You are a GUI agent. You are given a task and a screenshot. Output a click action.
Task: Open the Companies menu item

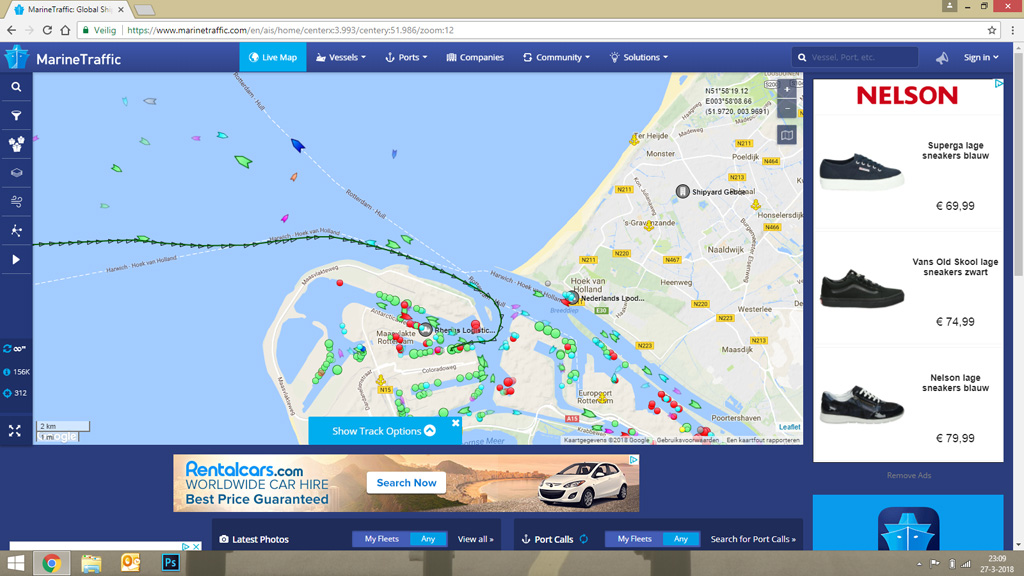(475, 57)
